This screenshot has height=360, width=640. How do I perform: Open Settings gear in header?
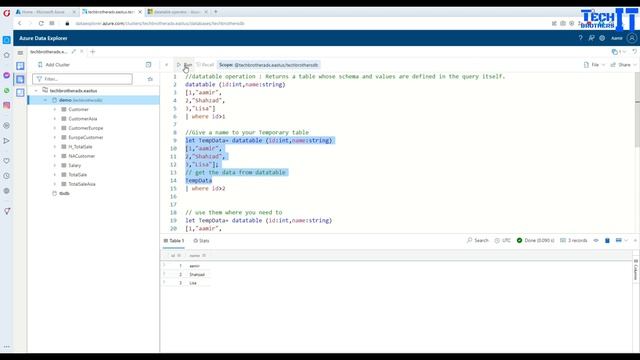[602, 38]
